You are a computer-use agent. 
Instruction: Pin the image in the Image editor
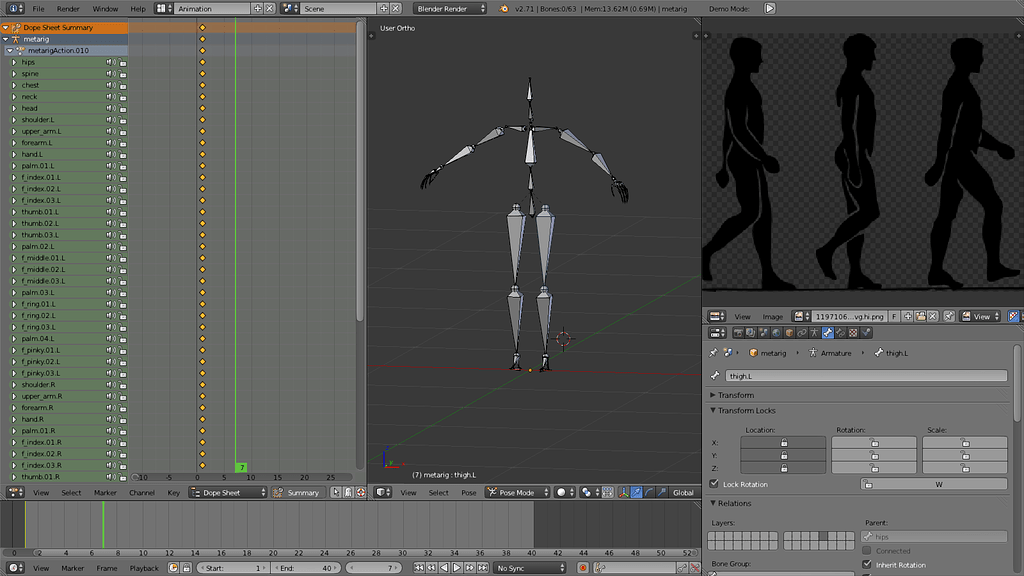pos(949,316)
